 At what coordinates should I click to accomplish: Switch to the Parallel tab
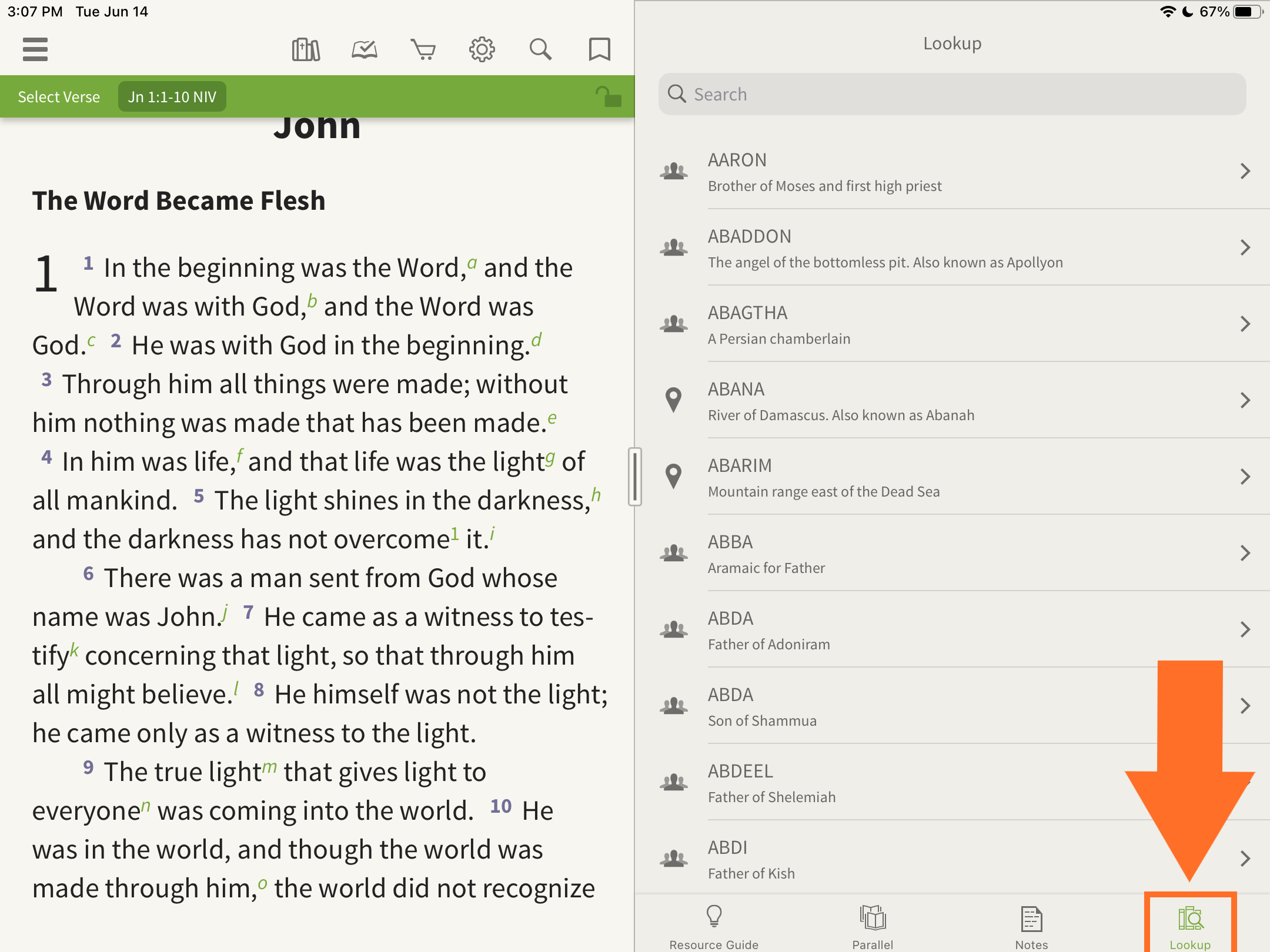[x=873, y=927]
